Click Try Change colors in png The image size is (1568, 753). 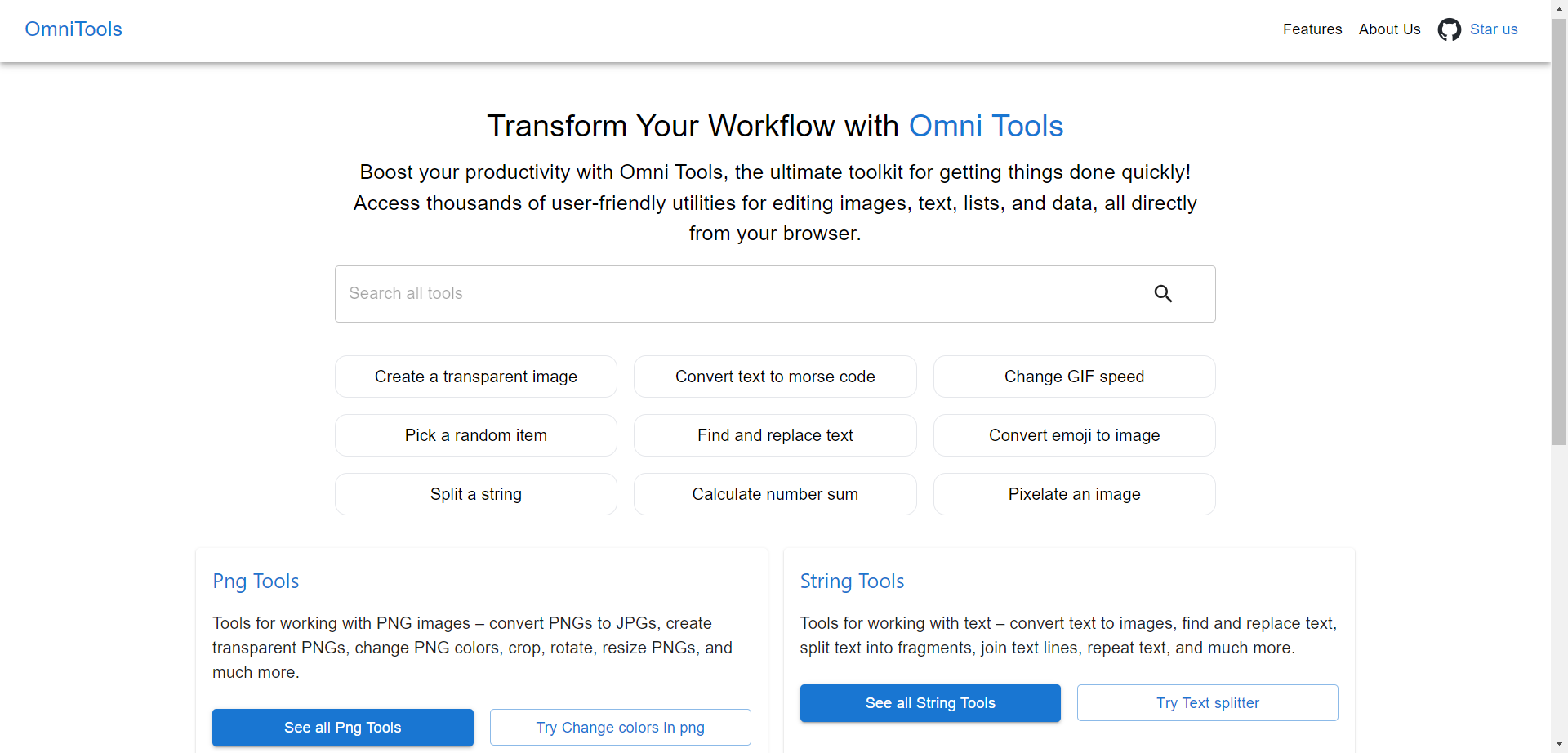[620, 727]
